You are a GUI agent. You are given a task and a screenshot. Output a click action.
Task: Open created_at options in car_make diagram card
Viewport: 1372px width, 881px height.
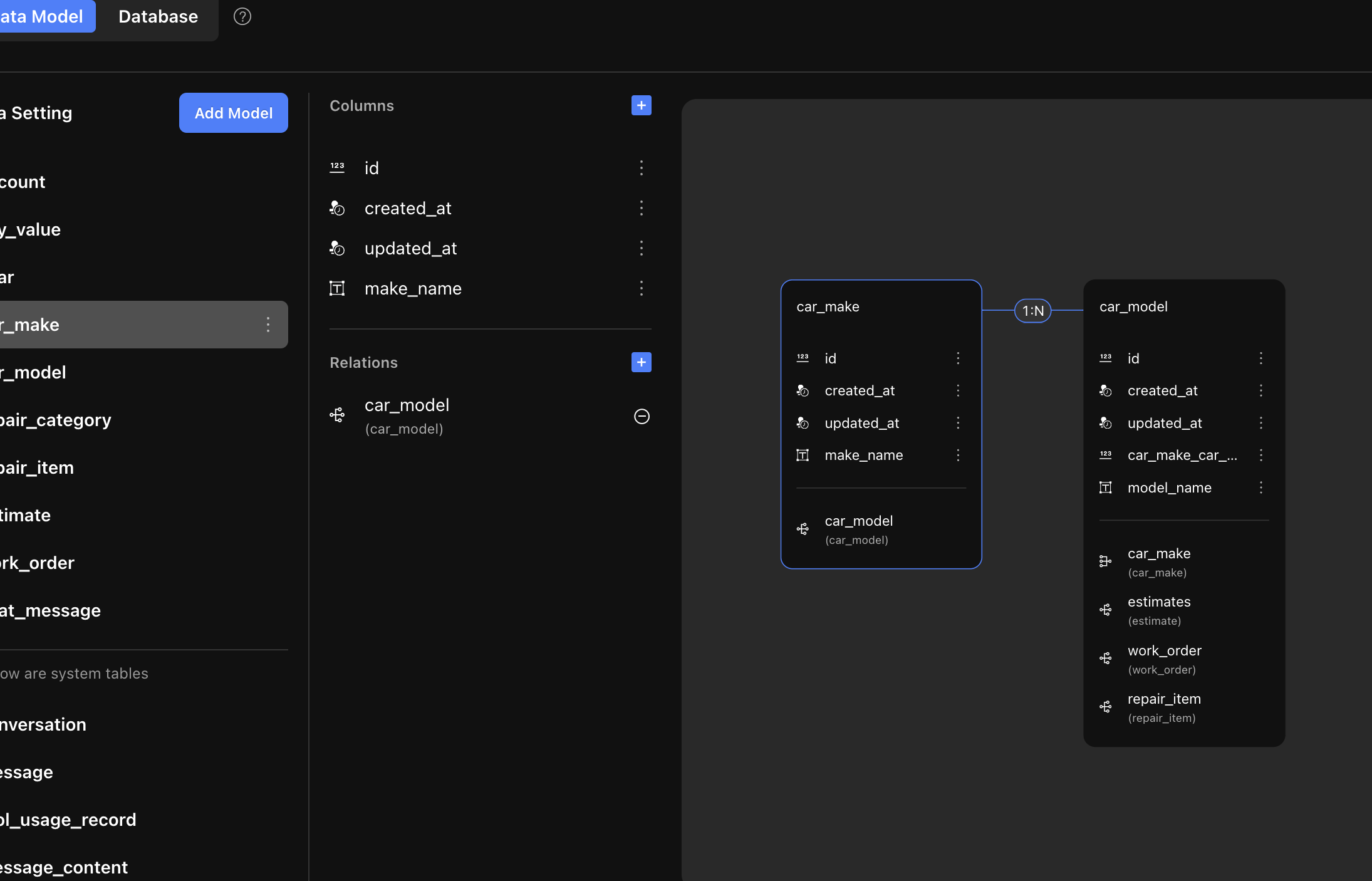coord(958,390)
